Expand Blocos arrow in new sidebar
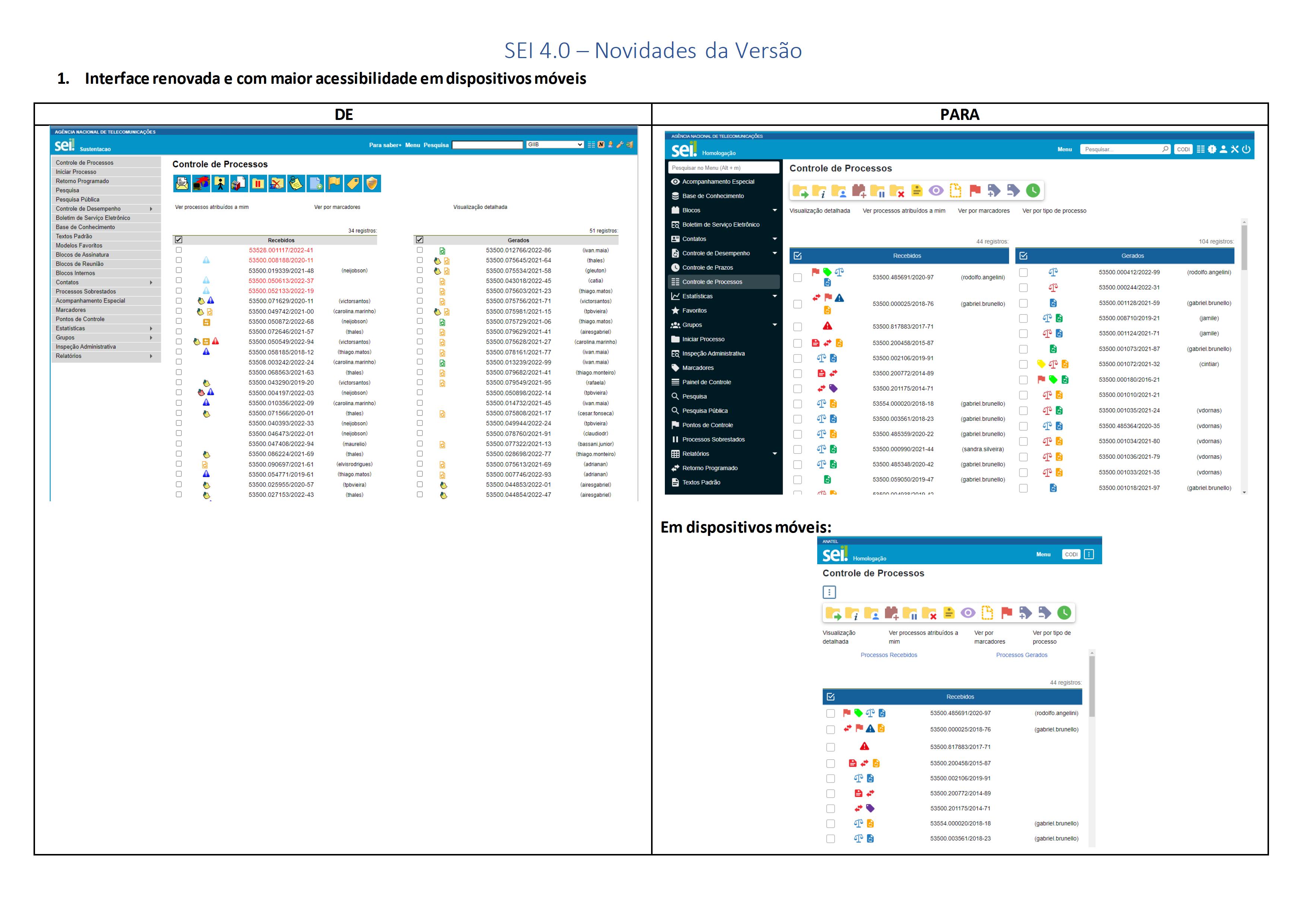 [775, 210]
